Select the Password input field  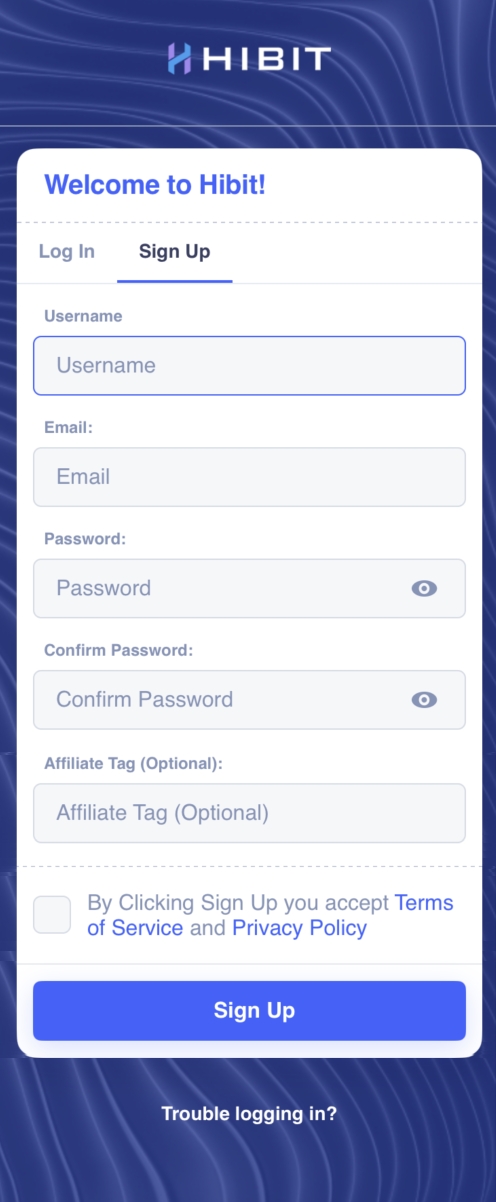[249, 588]
